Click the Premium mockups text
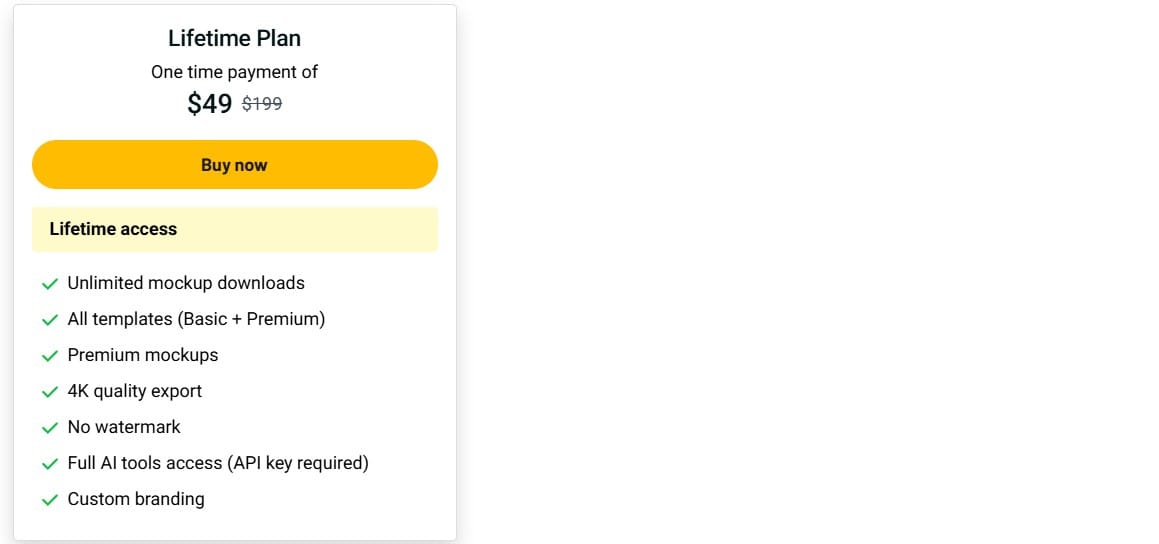The image size is (1159, 544). tap(142, 355)
